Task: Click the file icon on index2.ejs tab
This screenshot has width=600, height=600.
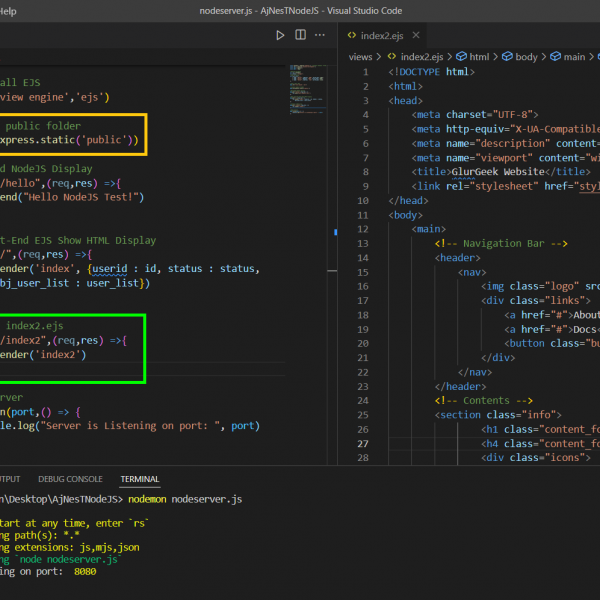Action: 351,35
